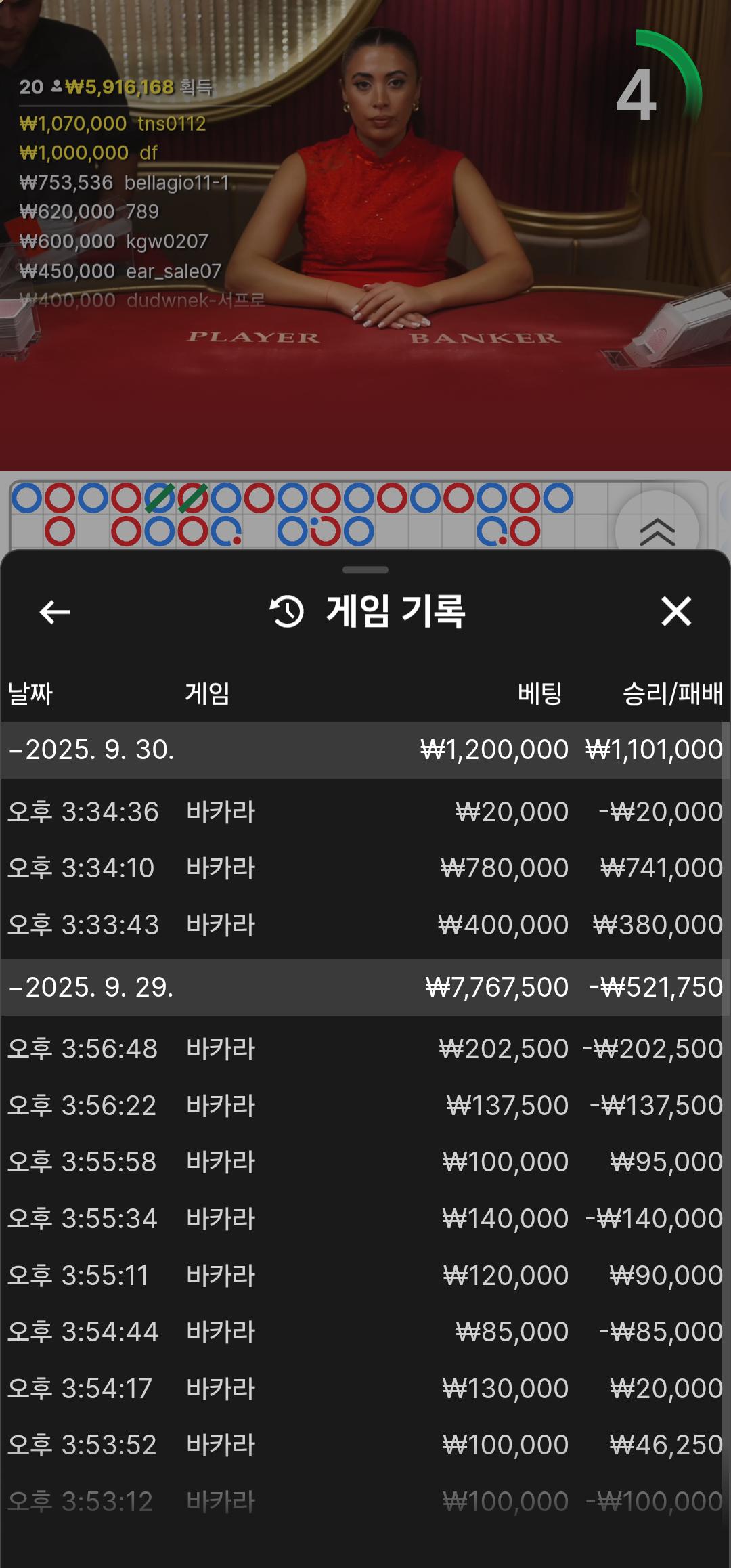Select the 오후 3:53:52 game entry
The height and width of the screenshot is (1568, 731).
[365, 1445]
